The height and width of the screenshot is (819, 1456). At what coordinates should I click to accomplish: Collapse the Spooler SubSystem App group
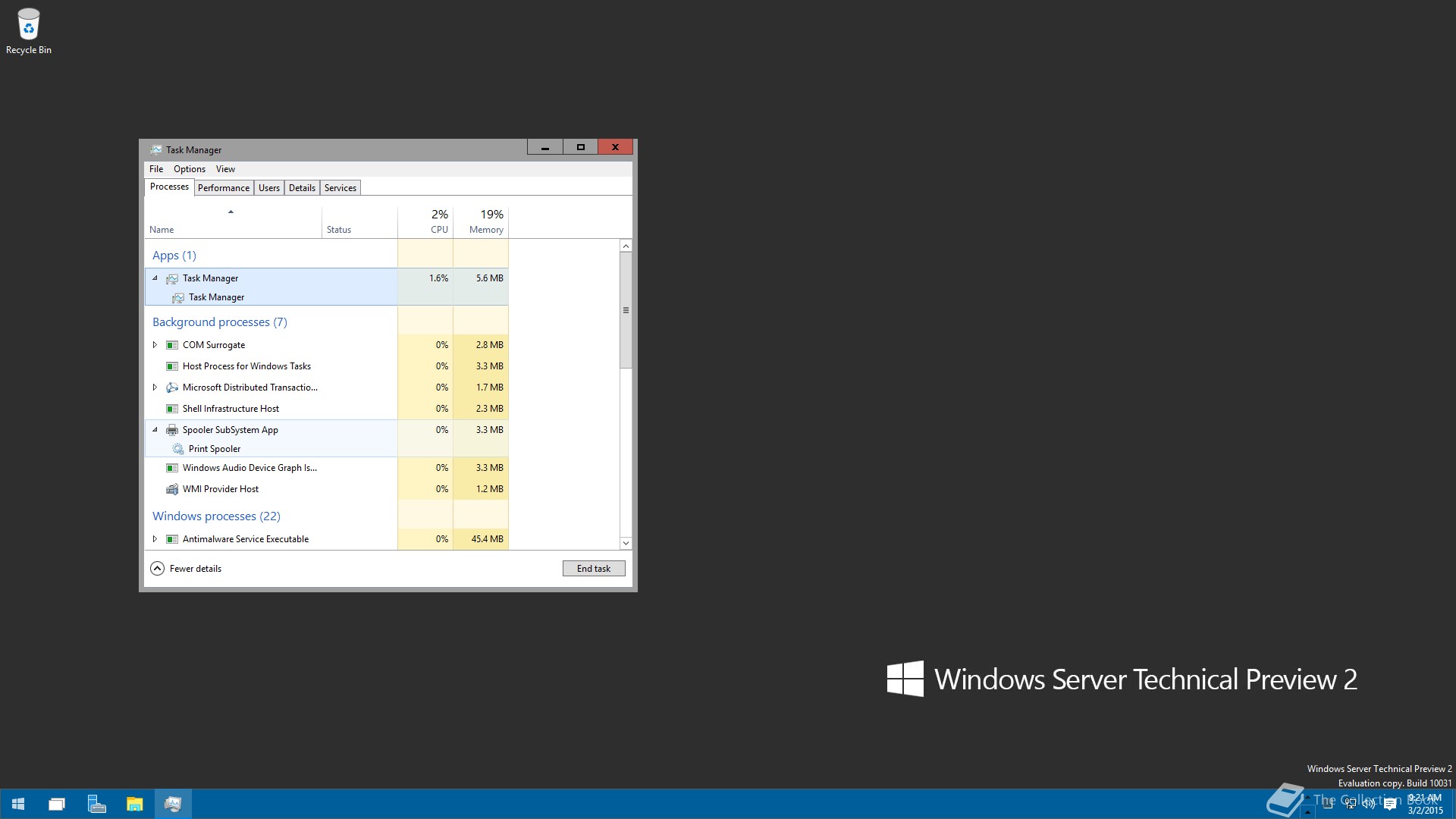point(155,430)
